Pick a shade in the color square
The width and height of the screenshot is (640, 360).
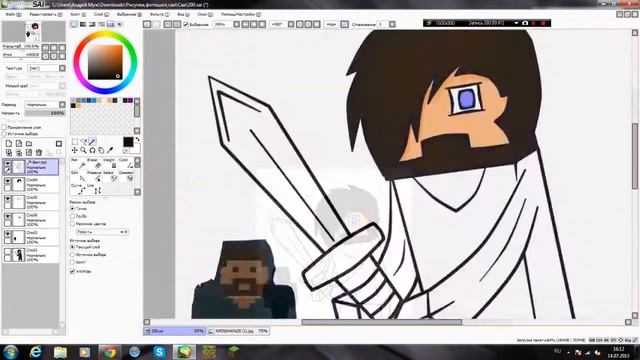[x=105, y=62]
